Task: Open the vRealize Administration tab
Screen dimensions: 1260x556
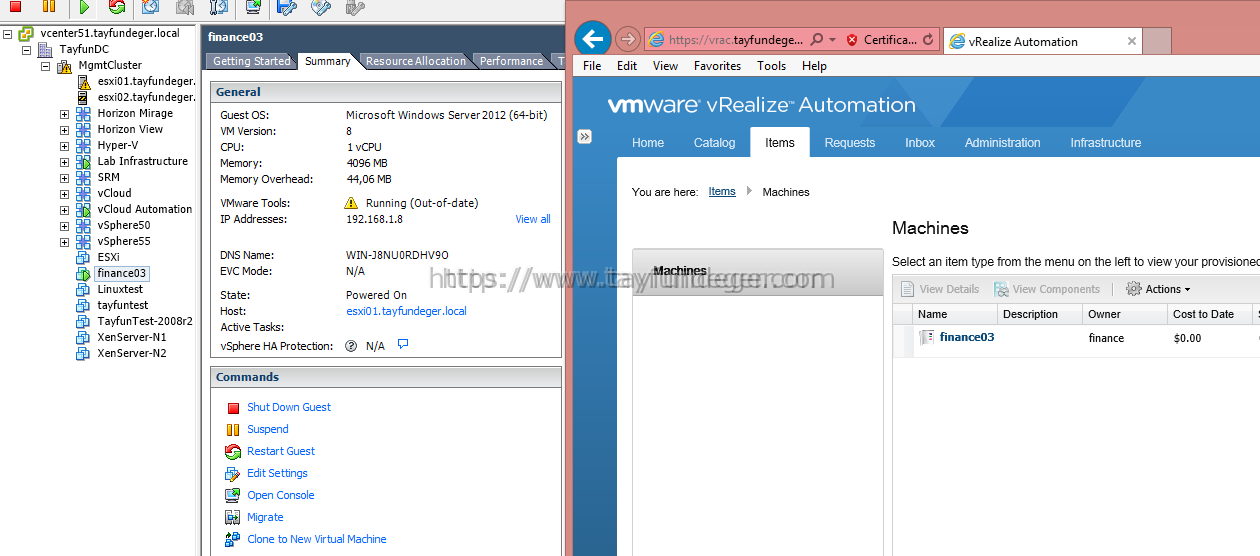Action: (x=1003, y=143)
